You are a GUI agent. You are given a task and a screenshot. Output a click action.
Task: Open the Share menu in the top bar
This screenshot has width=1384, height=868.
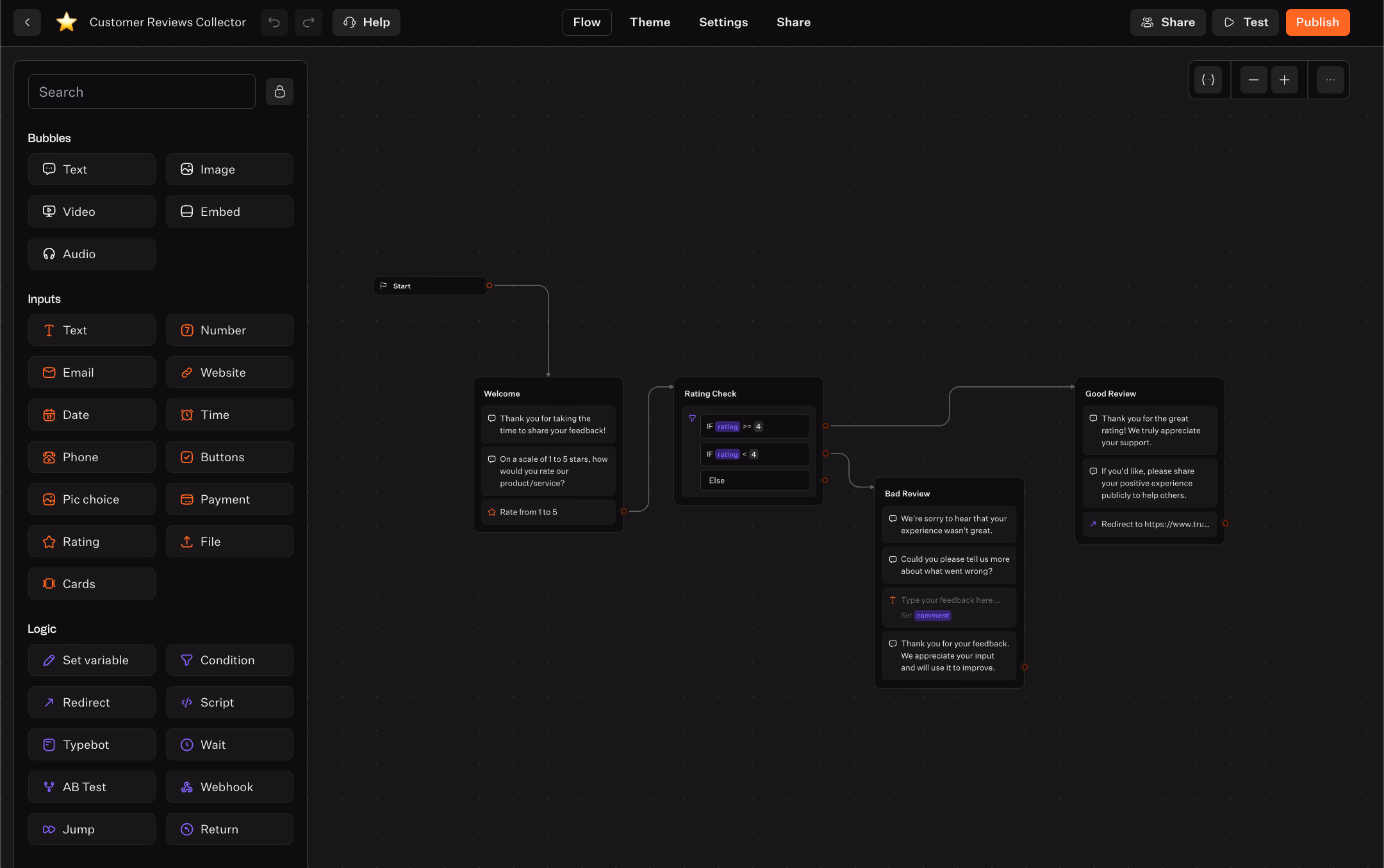pyautogui.click(x=1168, y=22)
